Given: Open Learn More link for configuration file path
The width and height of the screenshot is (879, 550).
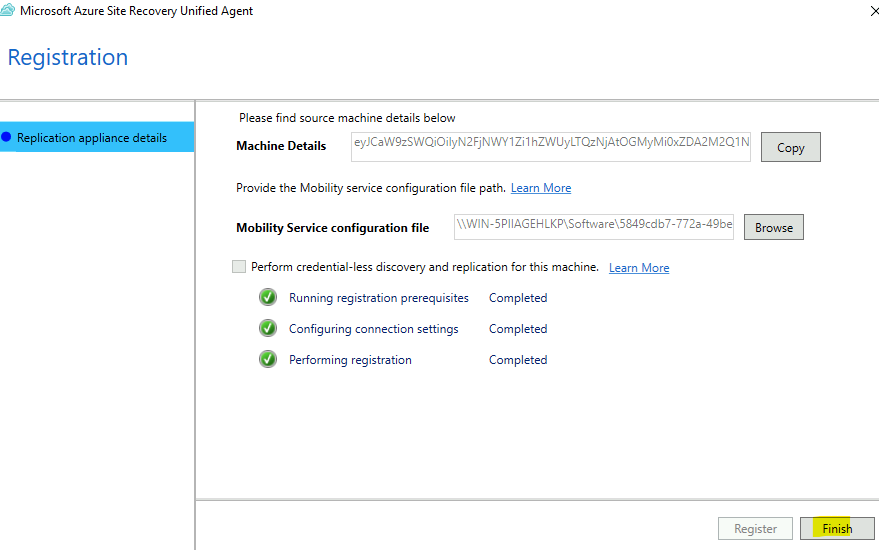Looking at the screenshot, I should pyautogui.click(x=541, y=188).
